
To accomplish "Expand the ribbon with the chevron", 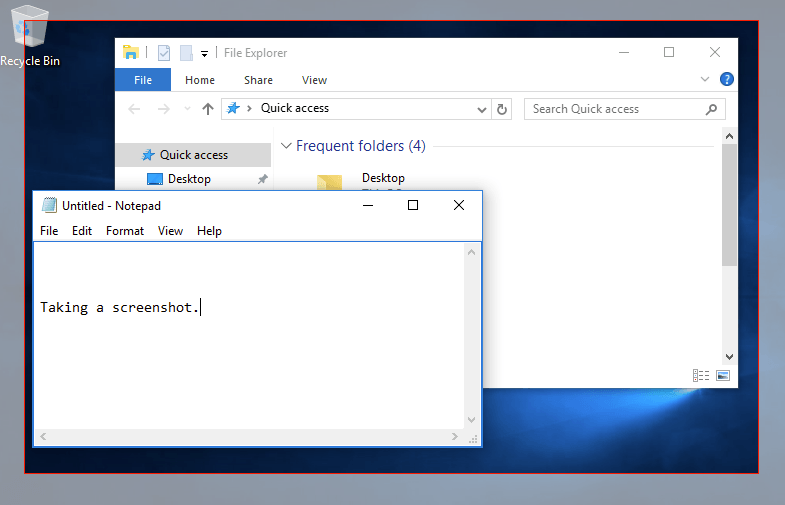I will (x=706, y=79).
